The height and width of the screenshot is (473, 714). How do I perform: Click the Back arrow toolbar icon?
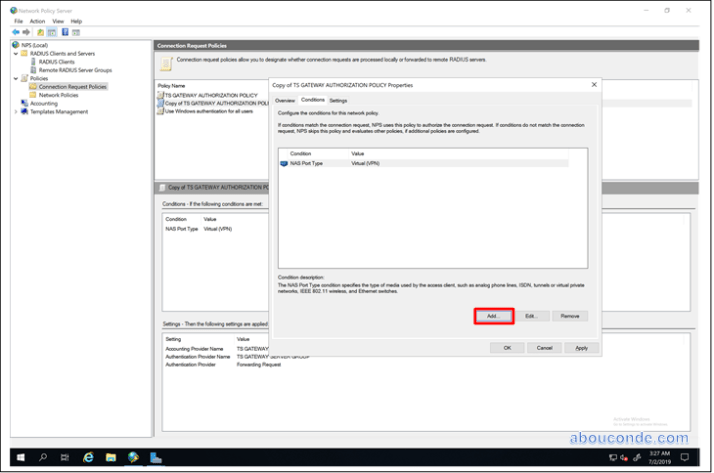point(18,32)
